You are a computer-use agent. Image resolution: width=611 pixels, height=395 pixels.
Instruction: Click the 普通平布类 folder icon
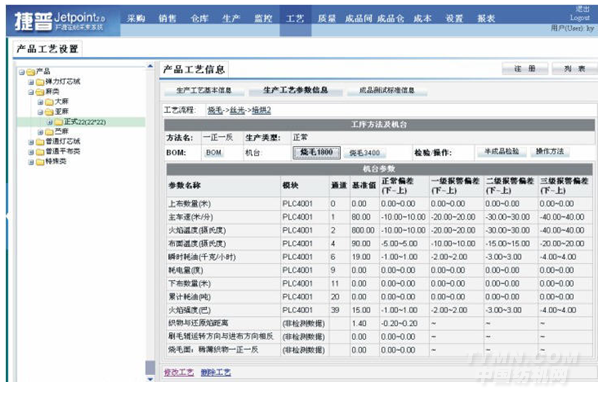pos(40,152)
